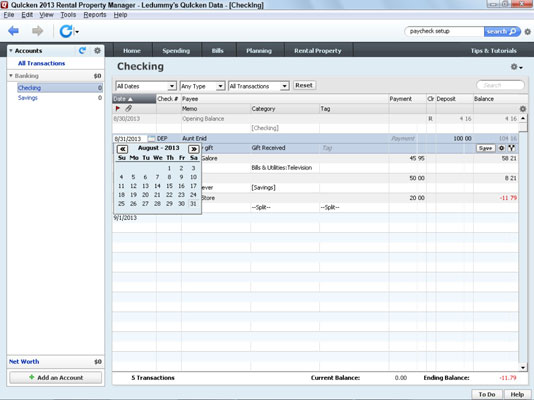This screenshot has width=534, height=400.
Task: Open the All Dates dropdown
Action: (x=146, y=86)
